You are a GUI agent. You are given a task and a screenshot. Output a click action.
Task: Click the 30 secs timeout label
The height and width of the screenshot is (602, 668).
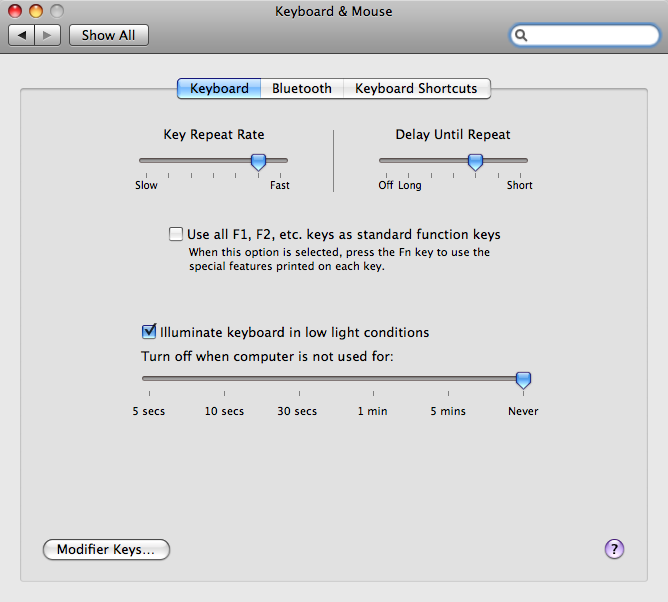(x=297, y=411)
